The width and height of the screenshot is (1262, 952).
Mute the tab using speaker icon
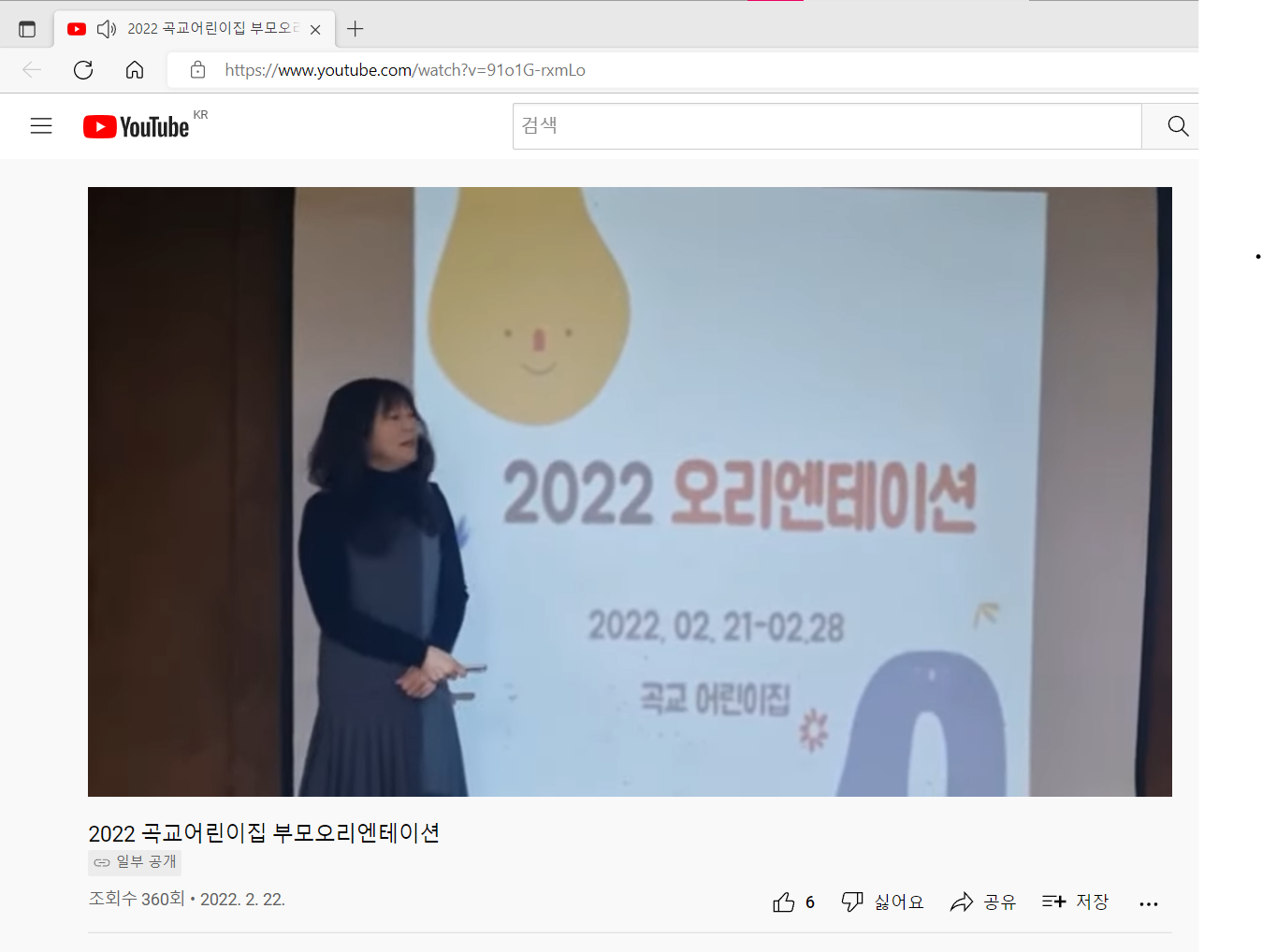tap(107, 29)
